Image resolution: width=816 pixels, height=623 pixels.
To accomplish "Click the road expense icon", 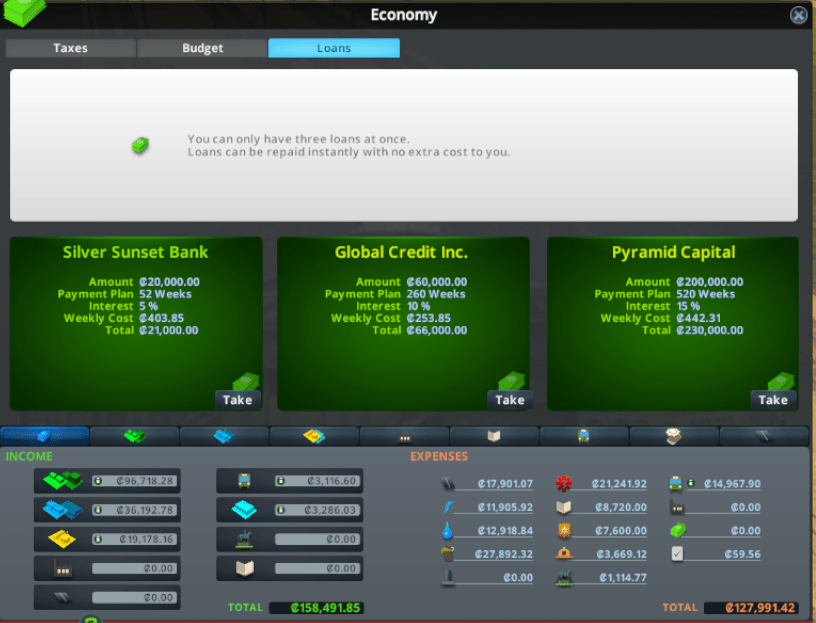I will pos(448,484).
